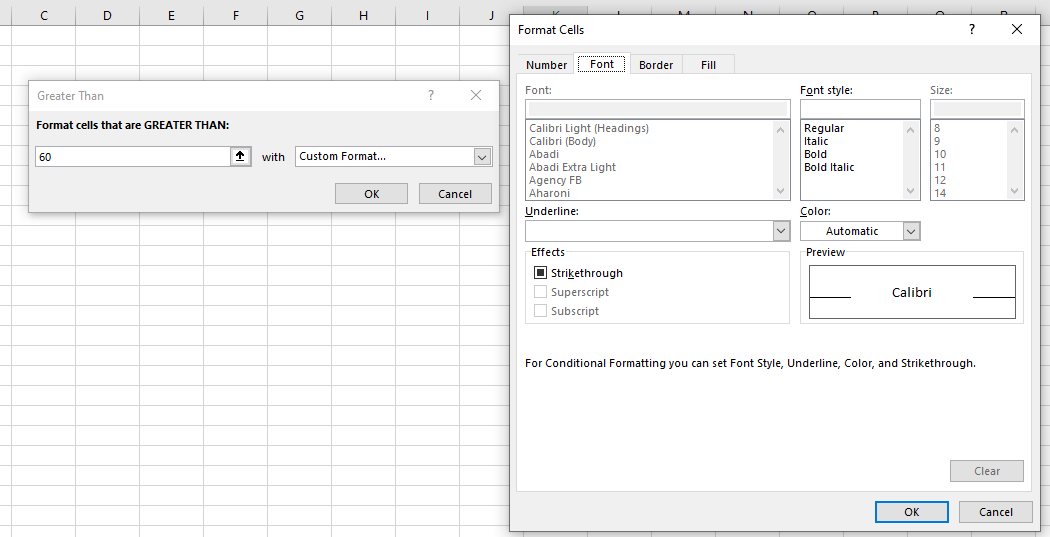
Task: Close the Greater Than dialog
Action: (x=476, y=95)
